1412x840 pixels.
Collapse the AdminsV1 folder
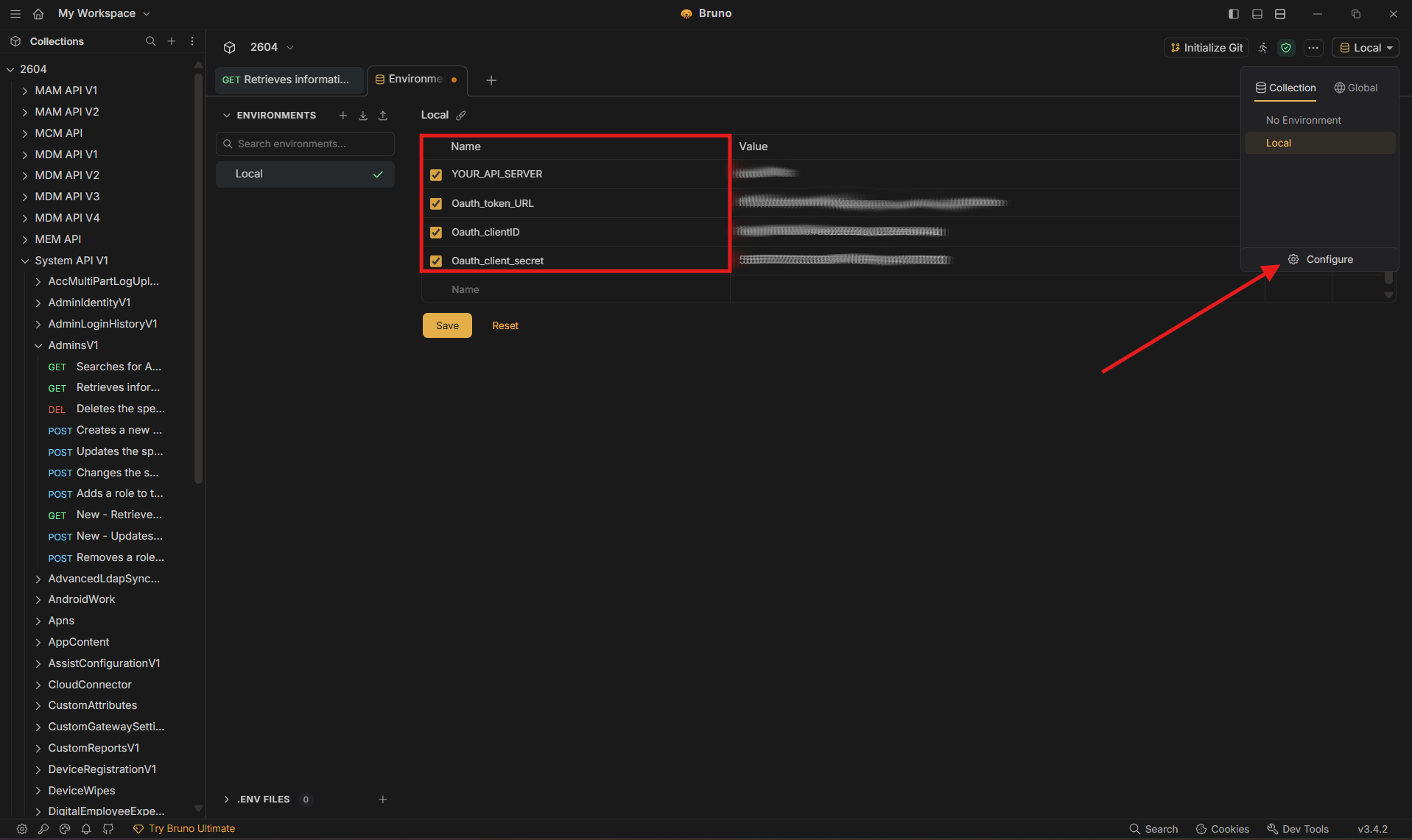[x=38, y=345]
